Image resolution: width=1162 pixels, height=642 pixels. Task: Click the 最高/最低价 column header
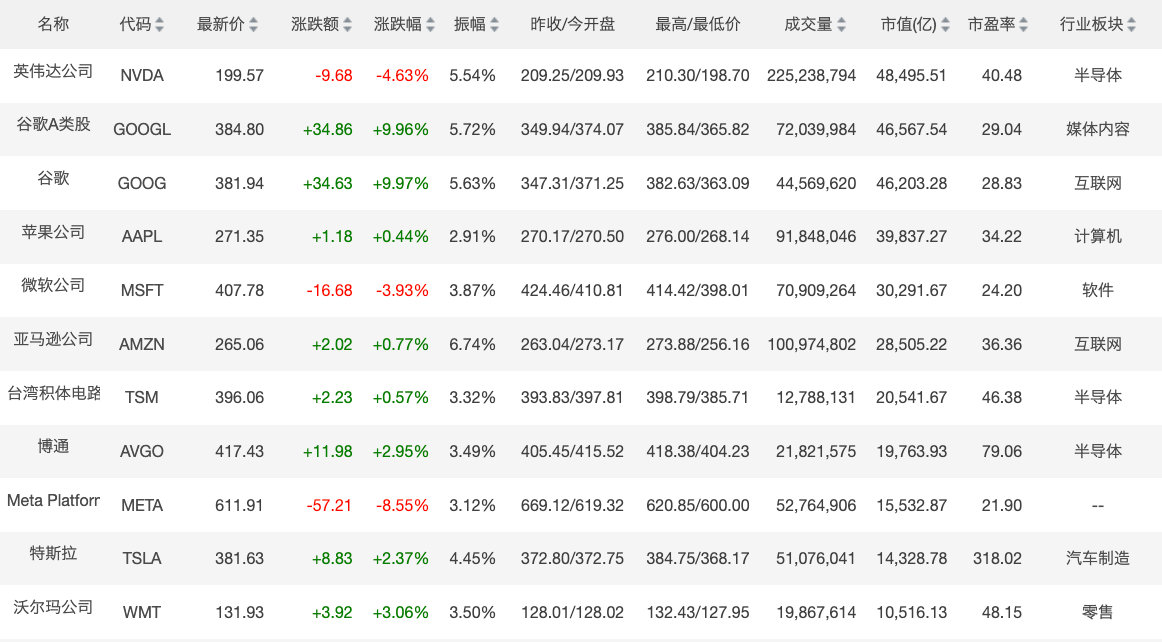[697, 24]
